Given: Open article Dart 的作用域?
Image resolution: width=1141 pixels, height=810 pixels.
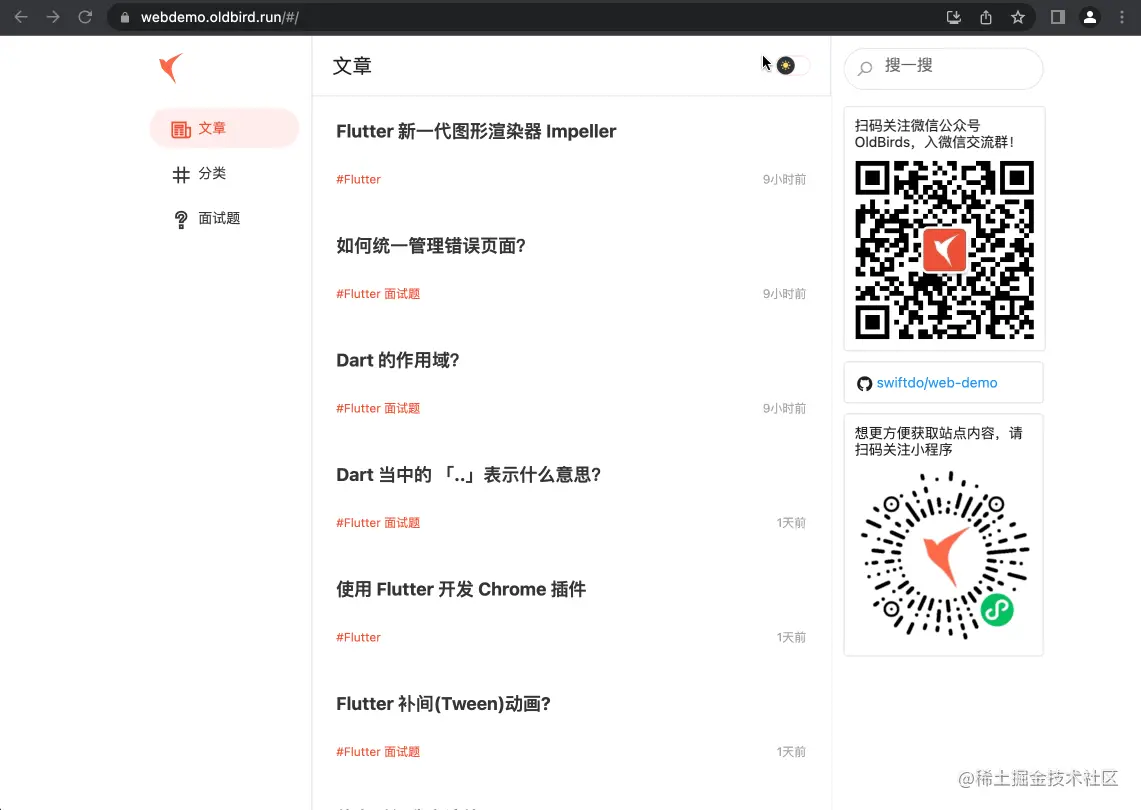Looking at the screenshot, I should tap(397, 360).
